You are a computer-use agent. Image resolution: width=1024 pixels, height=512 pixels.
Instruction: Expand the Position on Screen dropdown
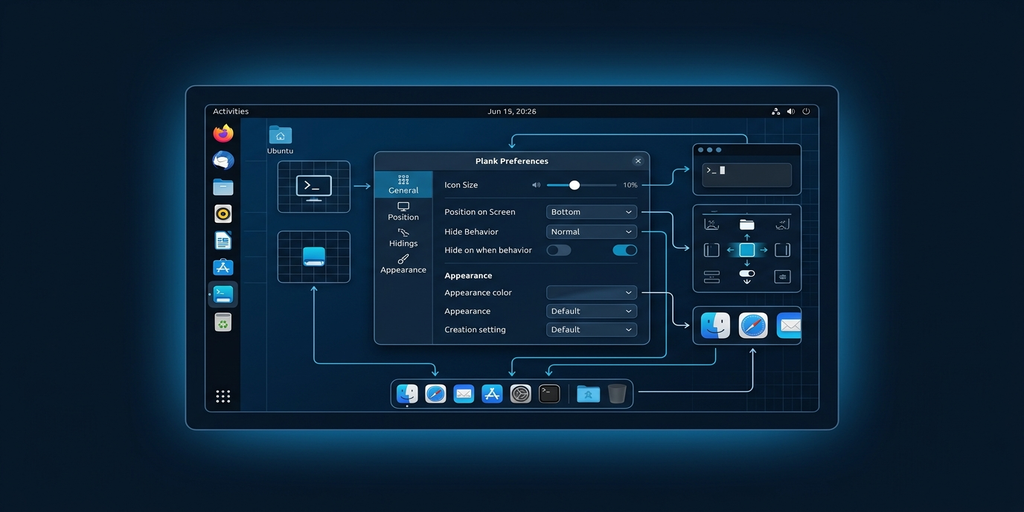591,212
